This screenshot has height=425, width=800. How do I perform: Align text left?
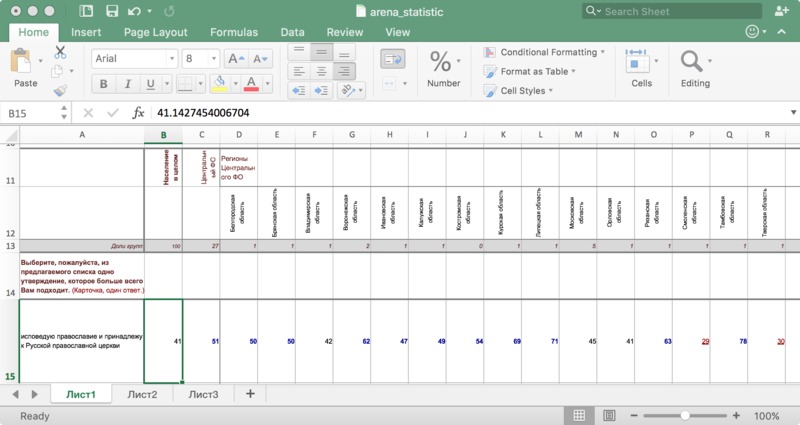coord(299,71)
